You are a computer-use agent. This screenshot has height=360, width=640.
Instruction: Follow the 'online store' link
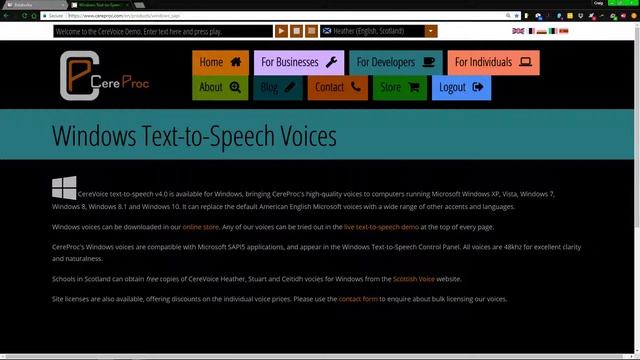pos(200,227)
